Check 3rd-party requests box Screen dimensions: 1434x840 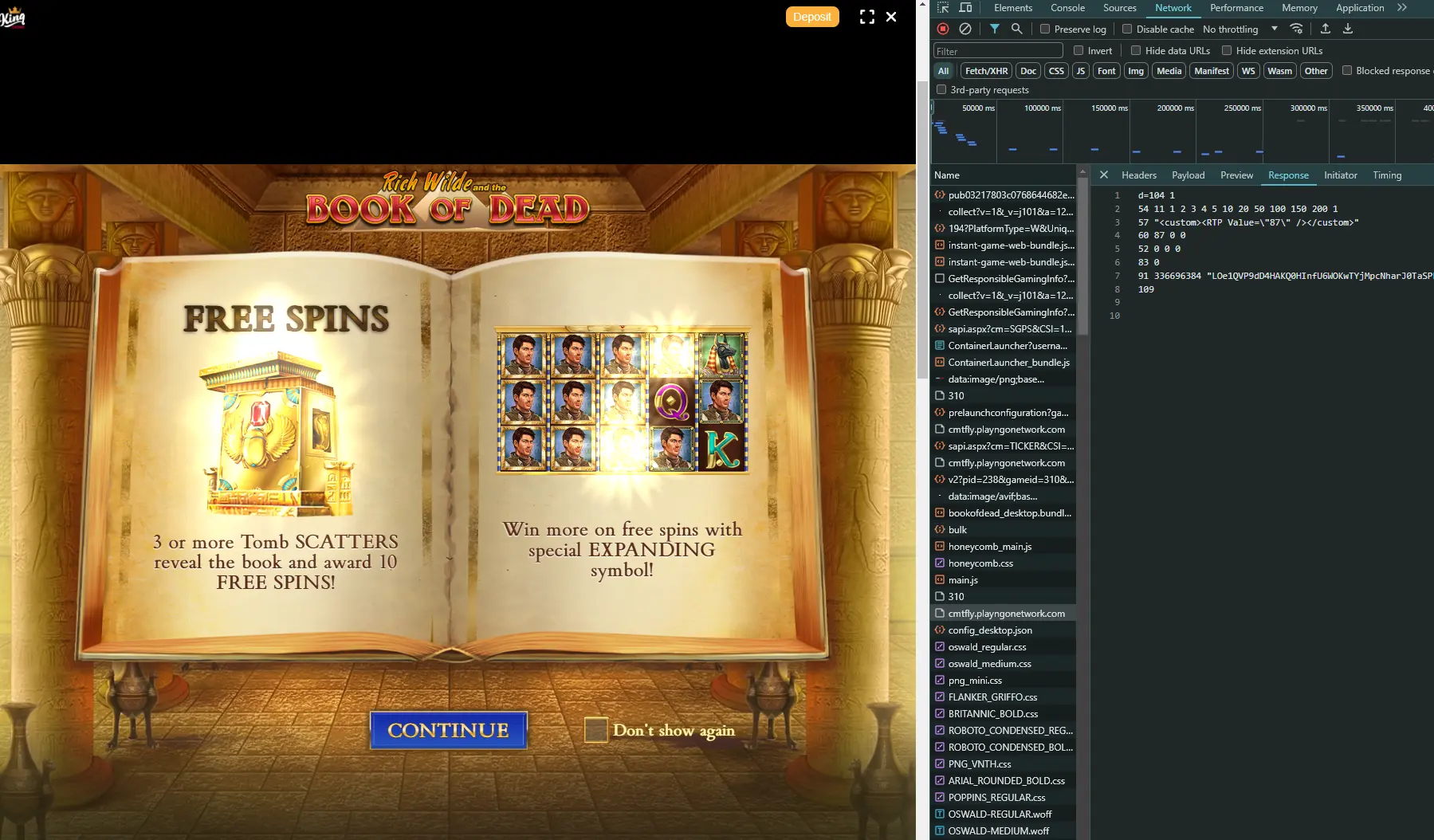[941, 89]
